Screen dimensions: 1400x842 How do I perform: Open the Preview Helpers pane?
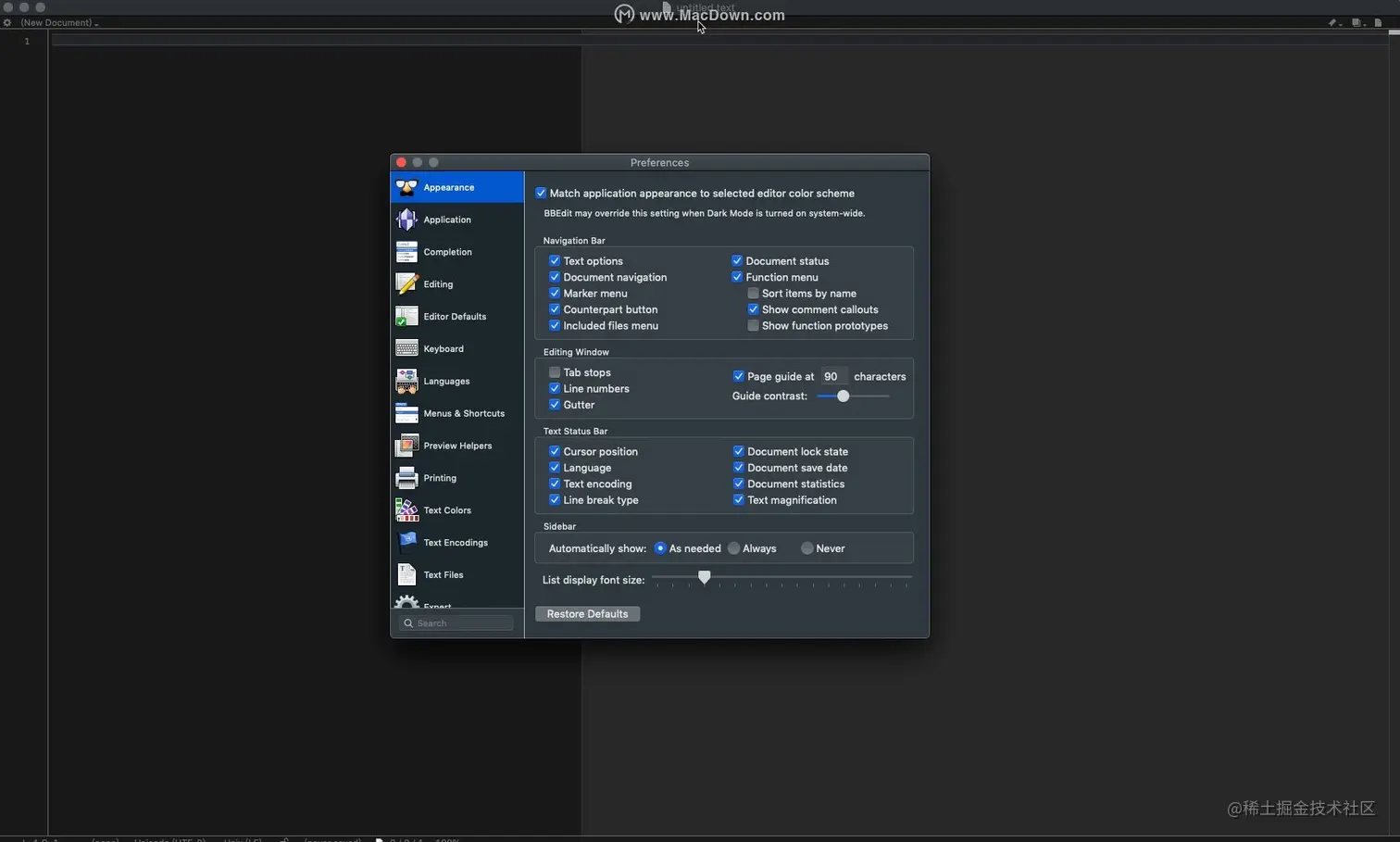click(457, 446)
